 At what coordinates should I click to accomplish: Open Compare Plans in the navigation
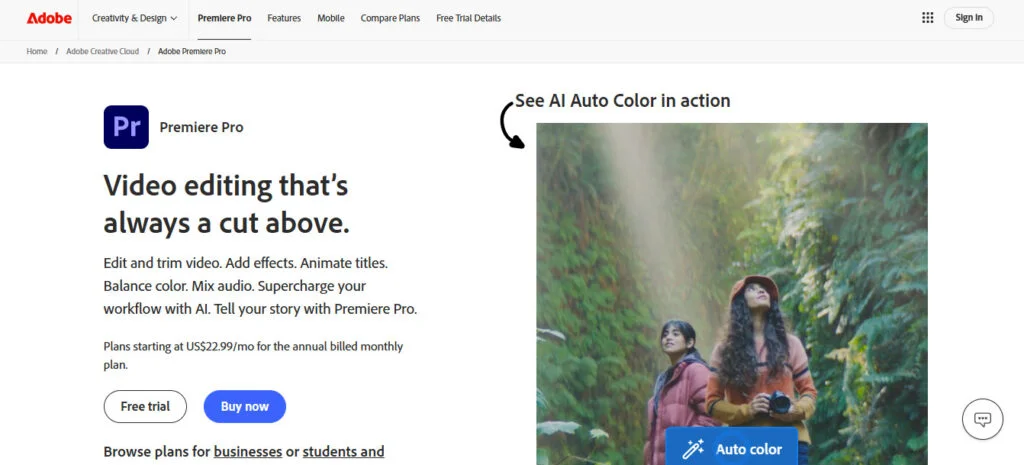[390, 18]
